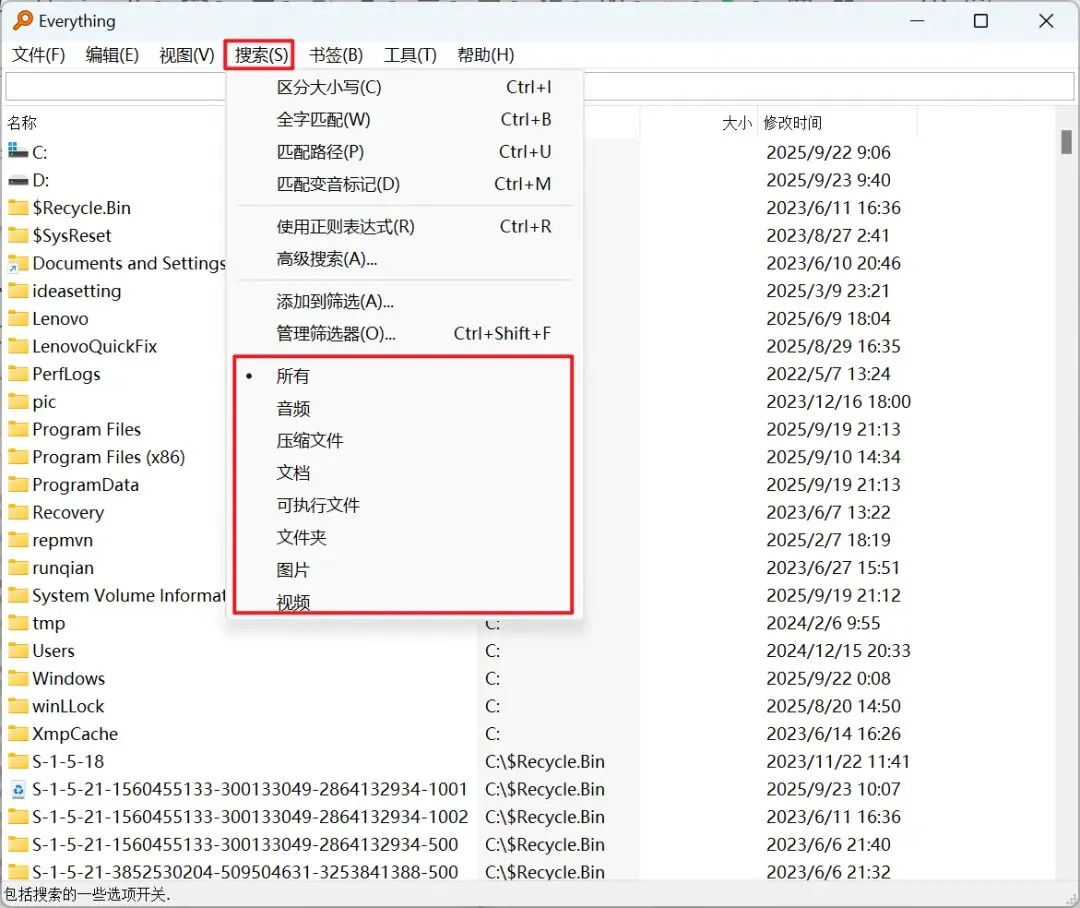Select the runqian folder icon
The width and height of the screenshot is (1080, 908).
(18, 567)
